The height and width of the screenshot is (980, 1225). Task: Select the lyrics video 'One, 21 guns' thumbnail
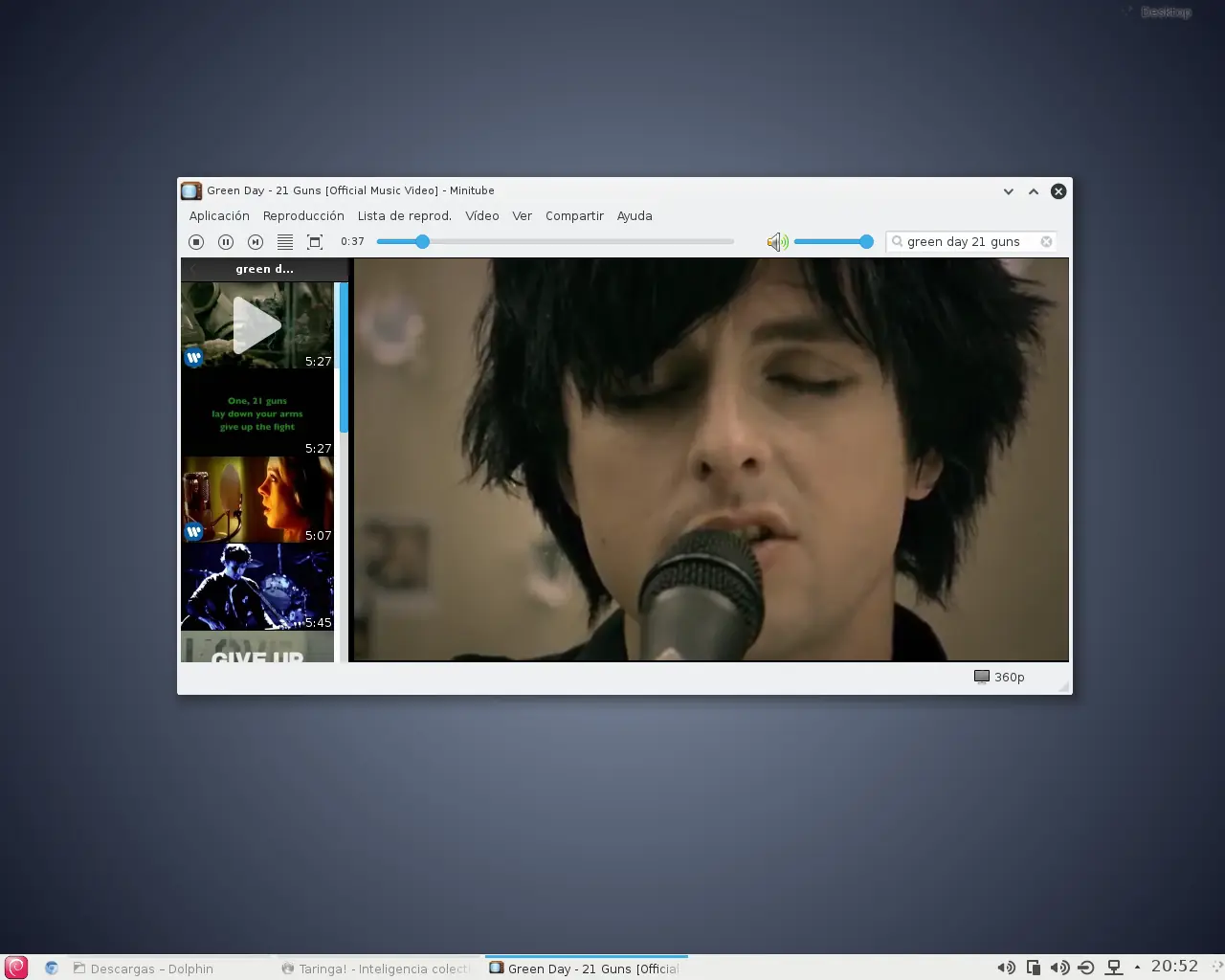(x=257, y=412)
